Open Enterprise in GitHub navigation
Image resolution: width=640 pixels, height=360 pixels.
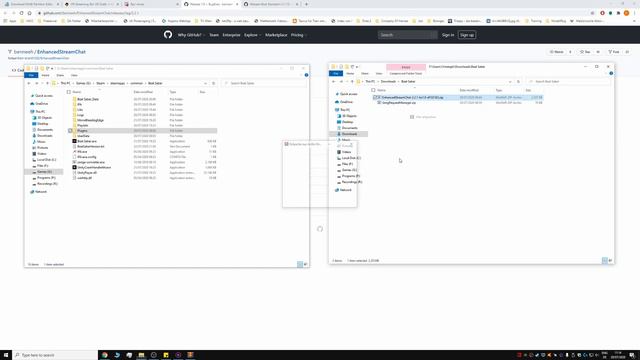231,35
